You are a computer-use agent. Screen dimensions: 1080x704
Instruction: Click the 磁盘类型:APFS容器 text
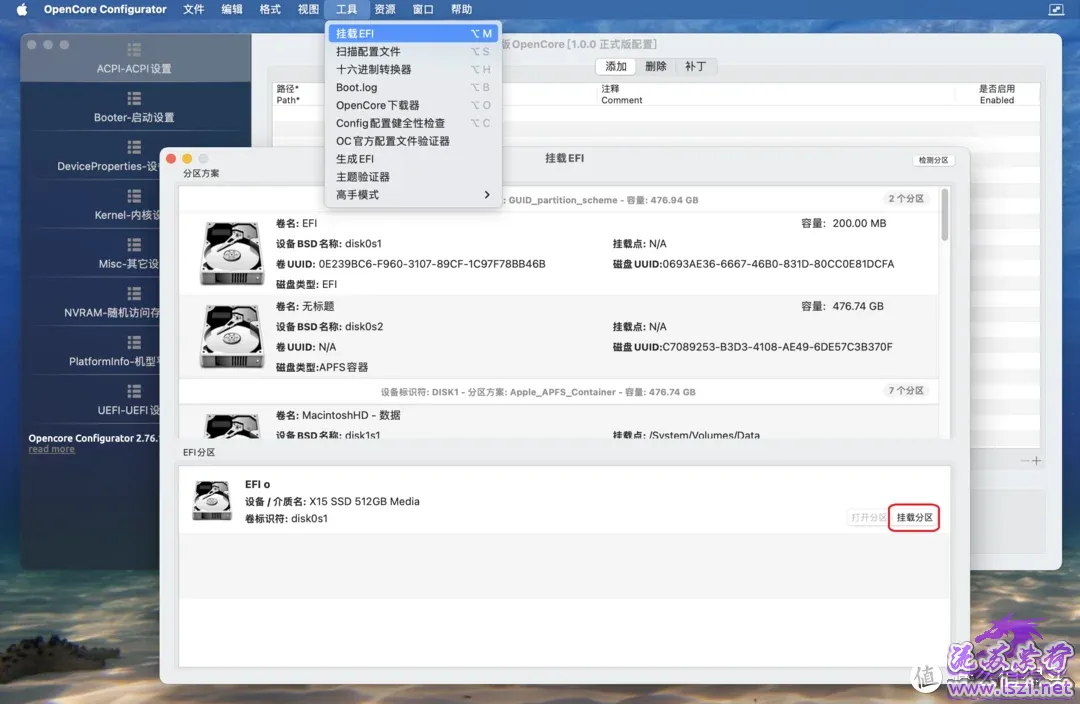[x=322, y=367]
